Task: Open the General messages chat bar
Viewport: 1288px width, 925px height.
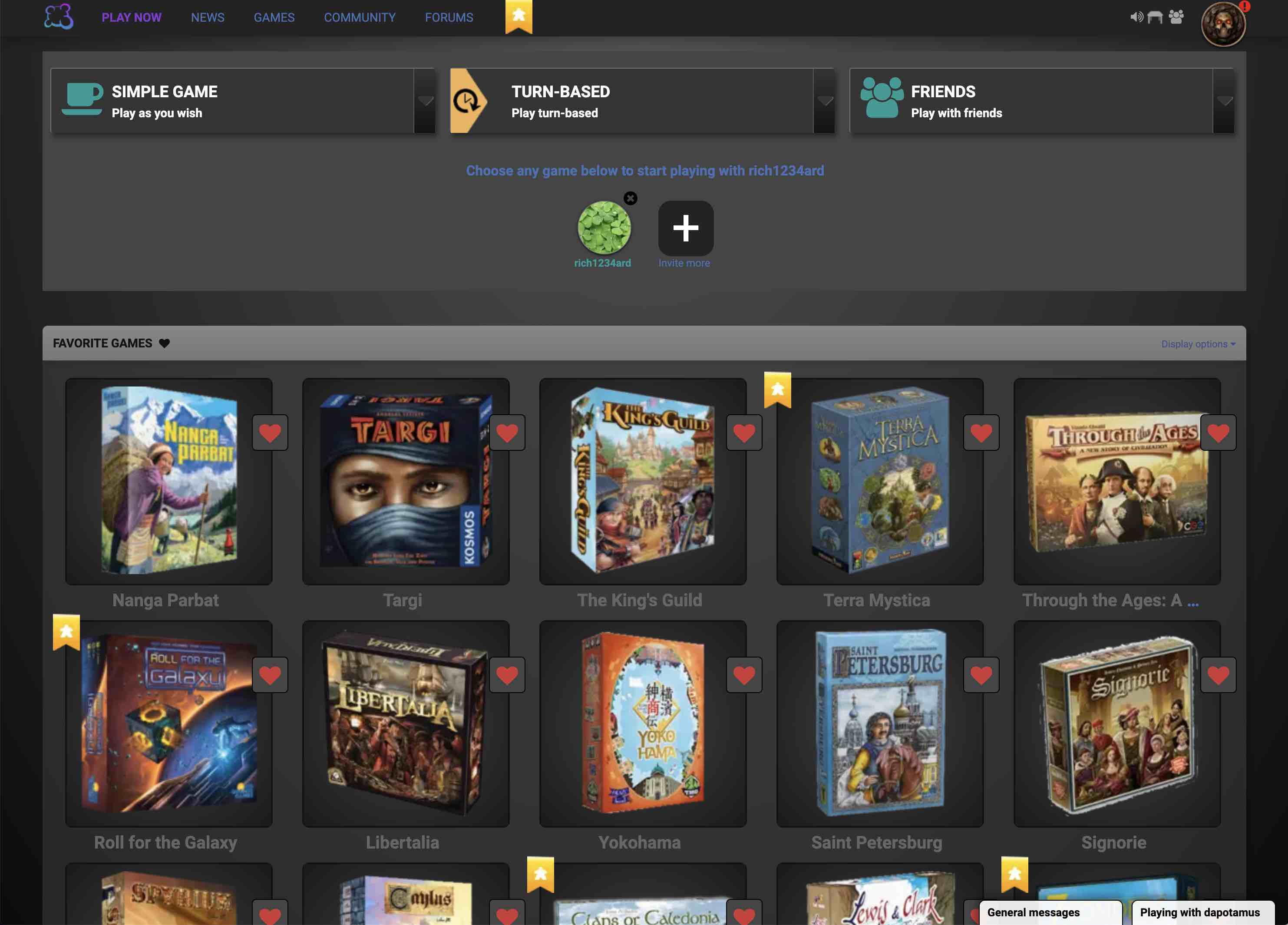Action: click(x=1050, y=912)
